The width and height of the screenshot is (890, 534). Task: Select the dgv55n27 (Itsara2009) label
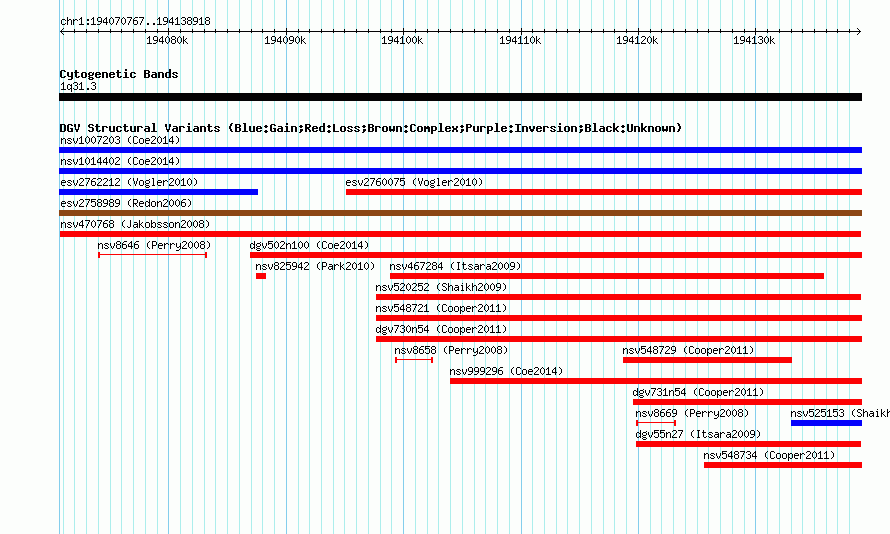tap(698, 434)
